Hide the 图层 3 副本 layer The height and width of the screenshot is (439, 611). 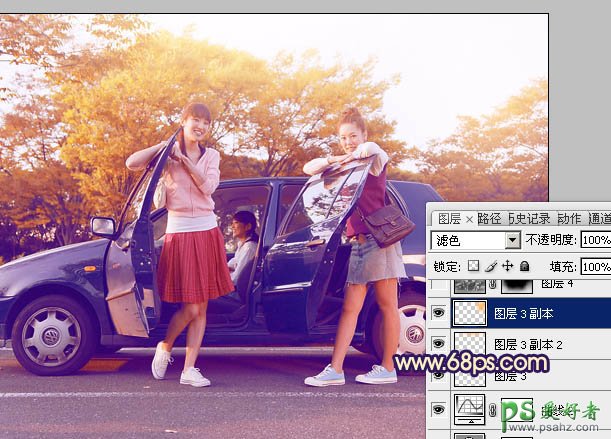(x=438, y=312)
